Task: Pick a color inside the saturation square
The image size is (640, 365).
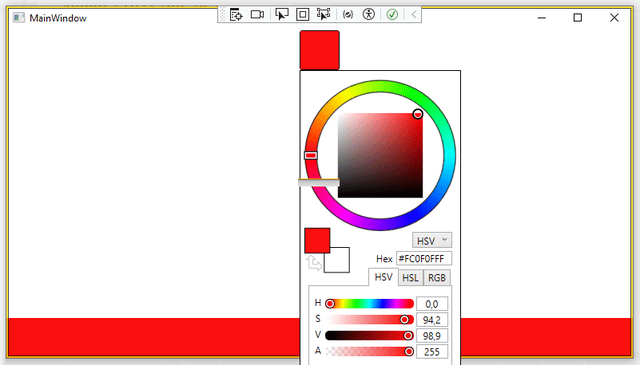Action: (x=380, y=156)
